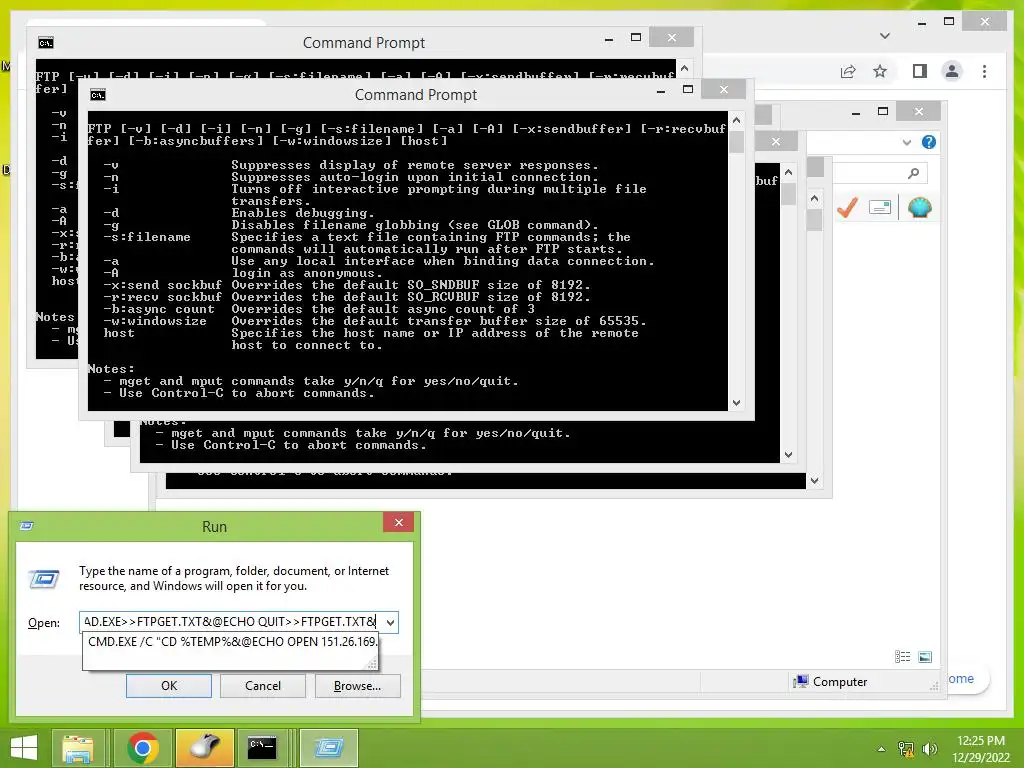Viewport: 1024px width, 768px height.
Task: Toggle Chrome side panel icon
Action: tap(920, 71)
